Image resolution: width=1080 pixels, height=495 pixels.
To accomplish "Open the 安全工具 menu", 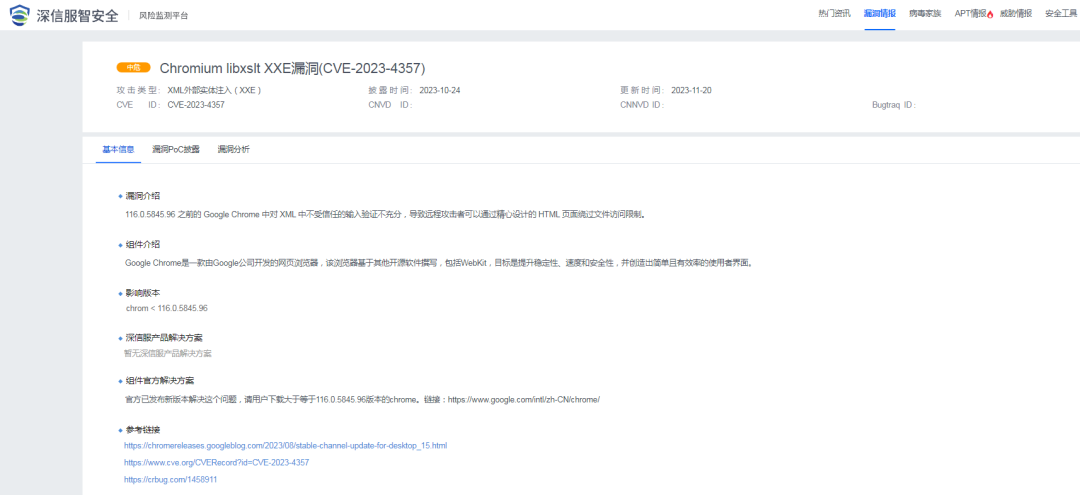I will 1061,14.
